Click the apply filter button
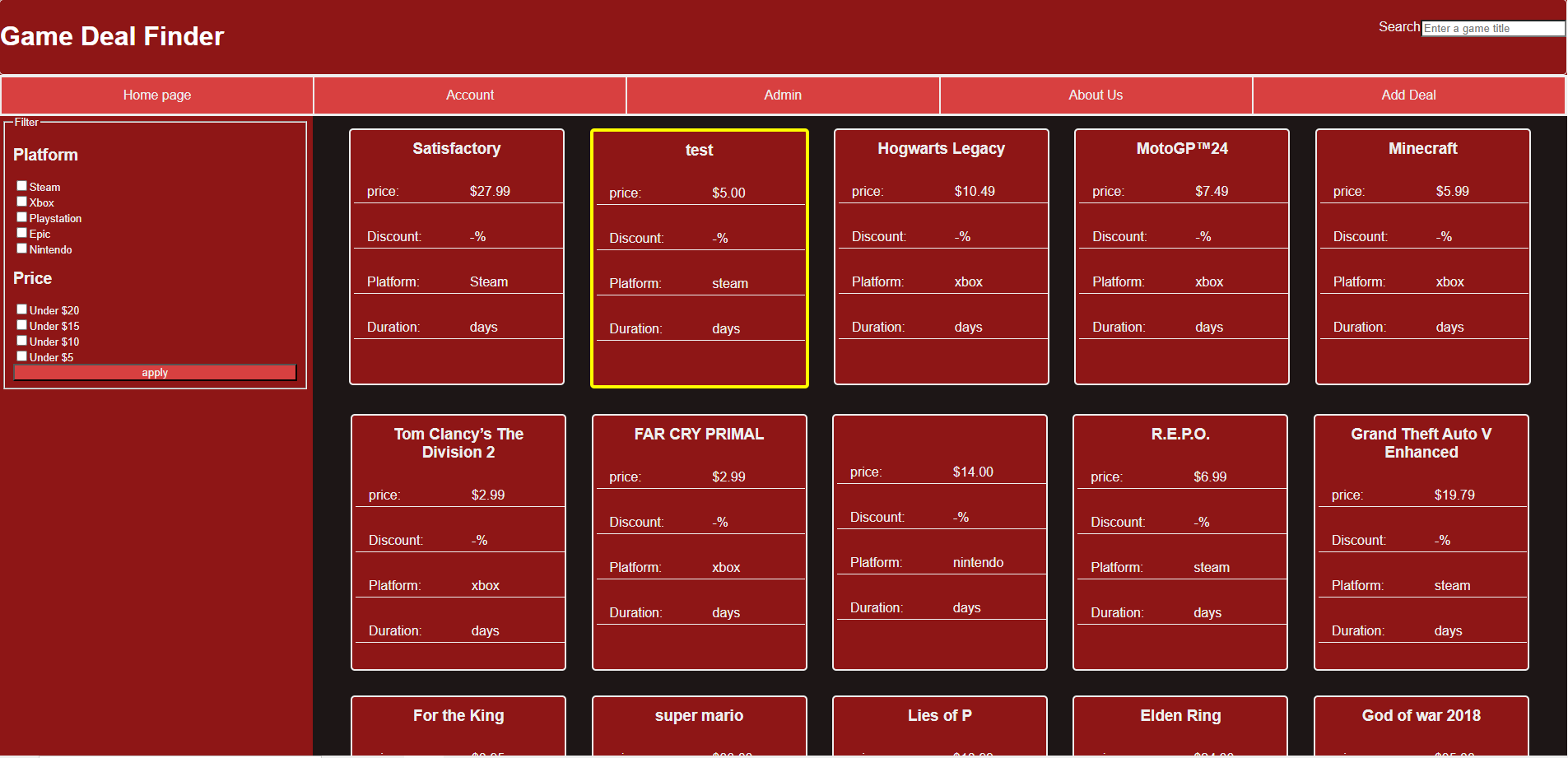This screenshot has height=758, width=1568. click(155, 372)
